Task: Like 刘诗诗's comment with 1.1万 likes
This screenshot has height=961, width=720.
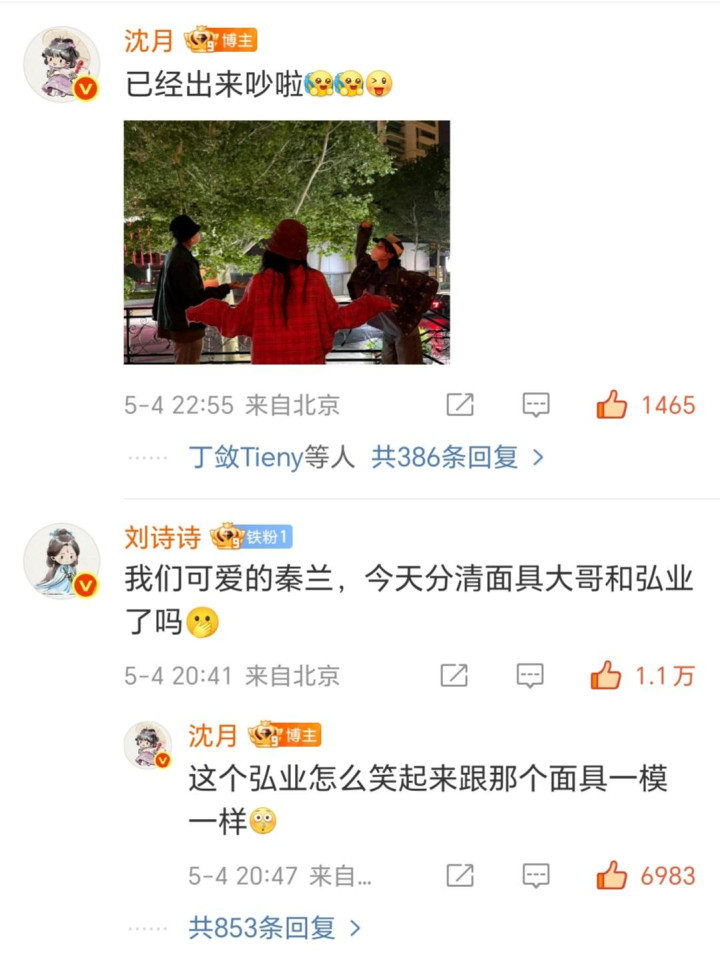Action: tap(605, 675)
